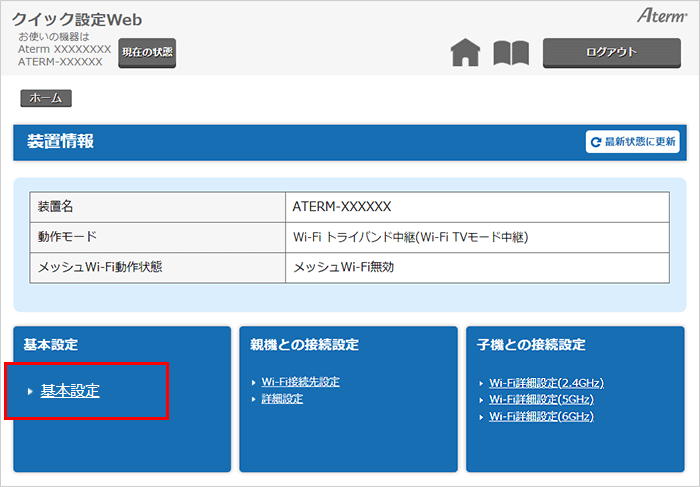The image size is (700, 487).
Task: Go to 詳細設定 under 親機との接続設定
Action: point(282,399)
